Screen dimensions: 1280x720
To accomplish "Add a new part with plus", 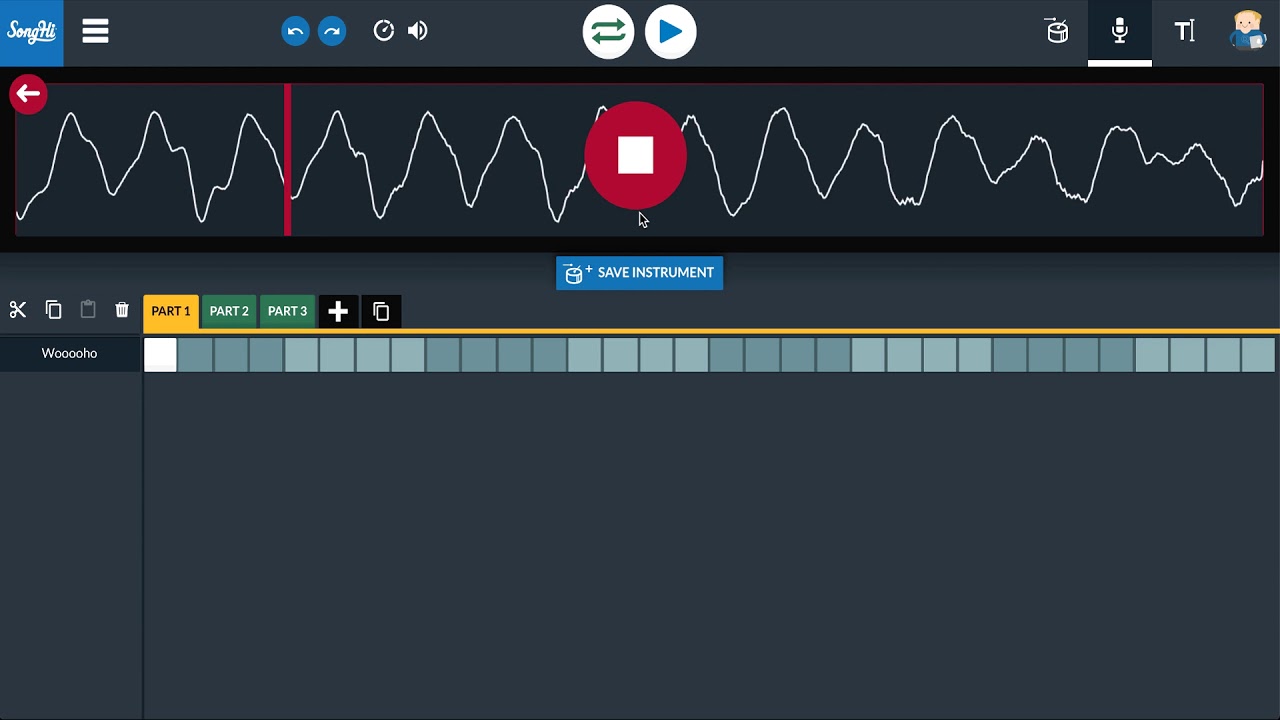I will tap(338, 311).
